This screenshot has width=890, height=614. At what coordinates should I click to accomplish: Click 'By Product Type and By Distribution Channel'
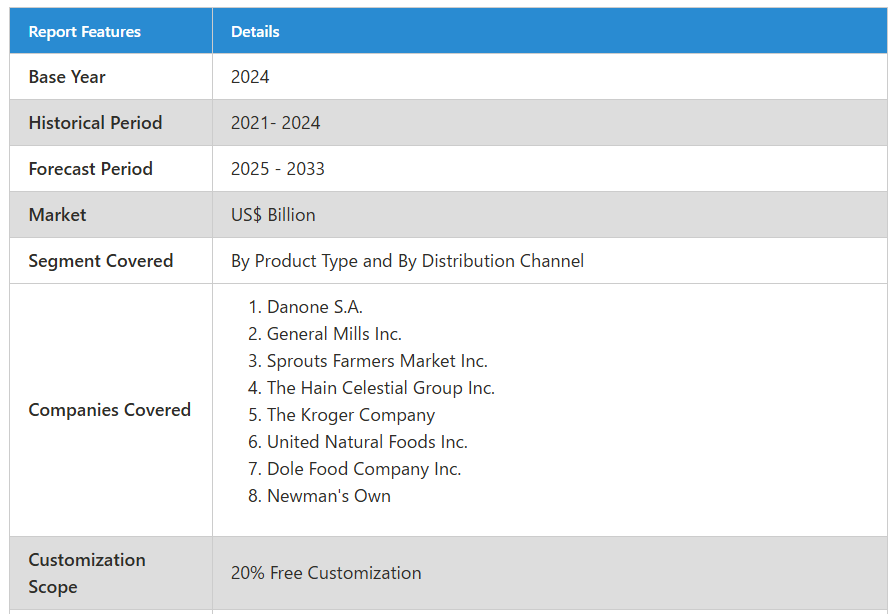click(407, 261)
